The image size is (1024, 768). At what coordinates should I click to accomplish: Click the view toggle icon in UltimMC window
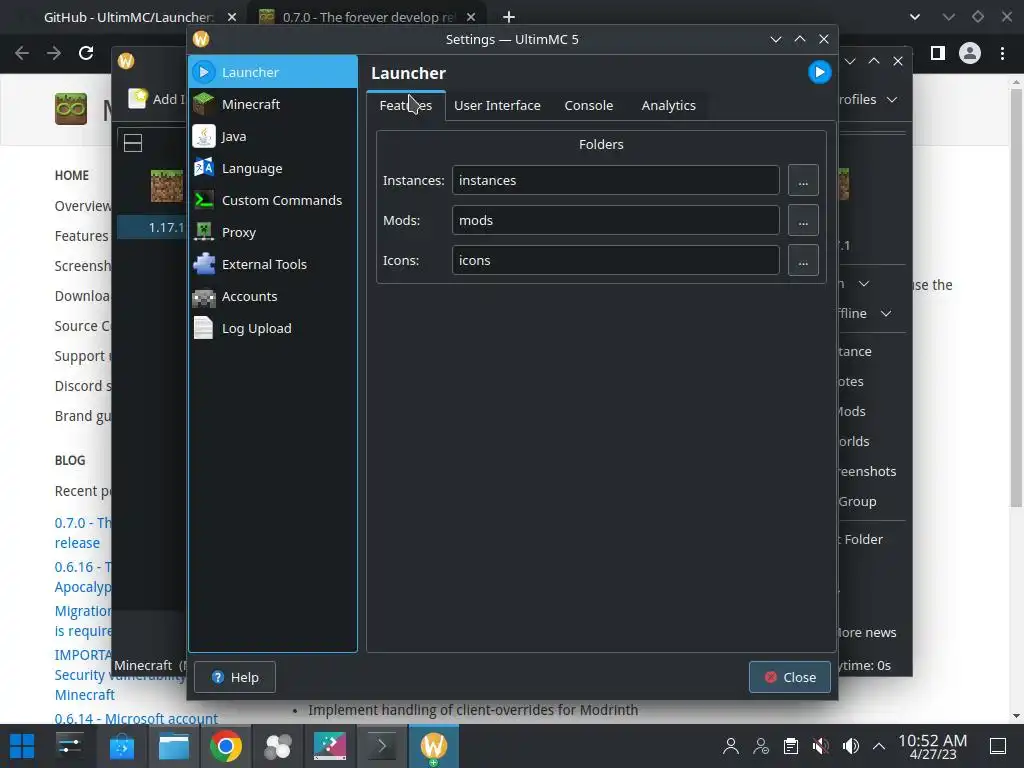pos(133,143)
